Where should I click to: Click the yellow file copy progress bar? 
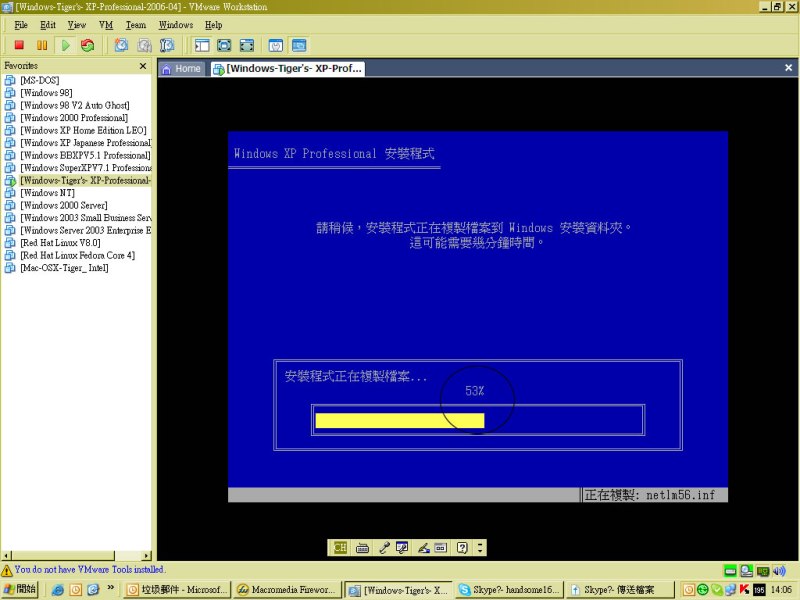(x=400, y=420)
